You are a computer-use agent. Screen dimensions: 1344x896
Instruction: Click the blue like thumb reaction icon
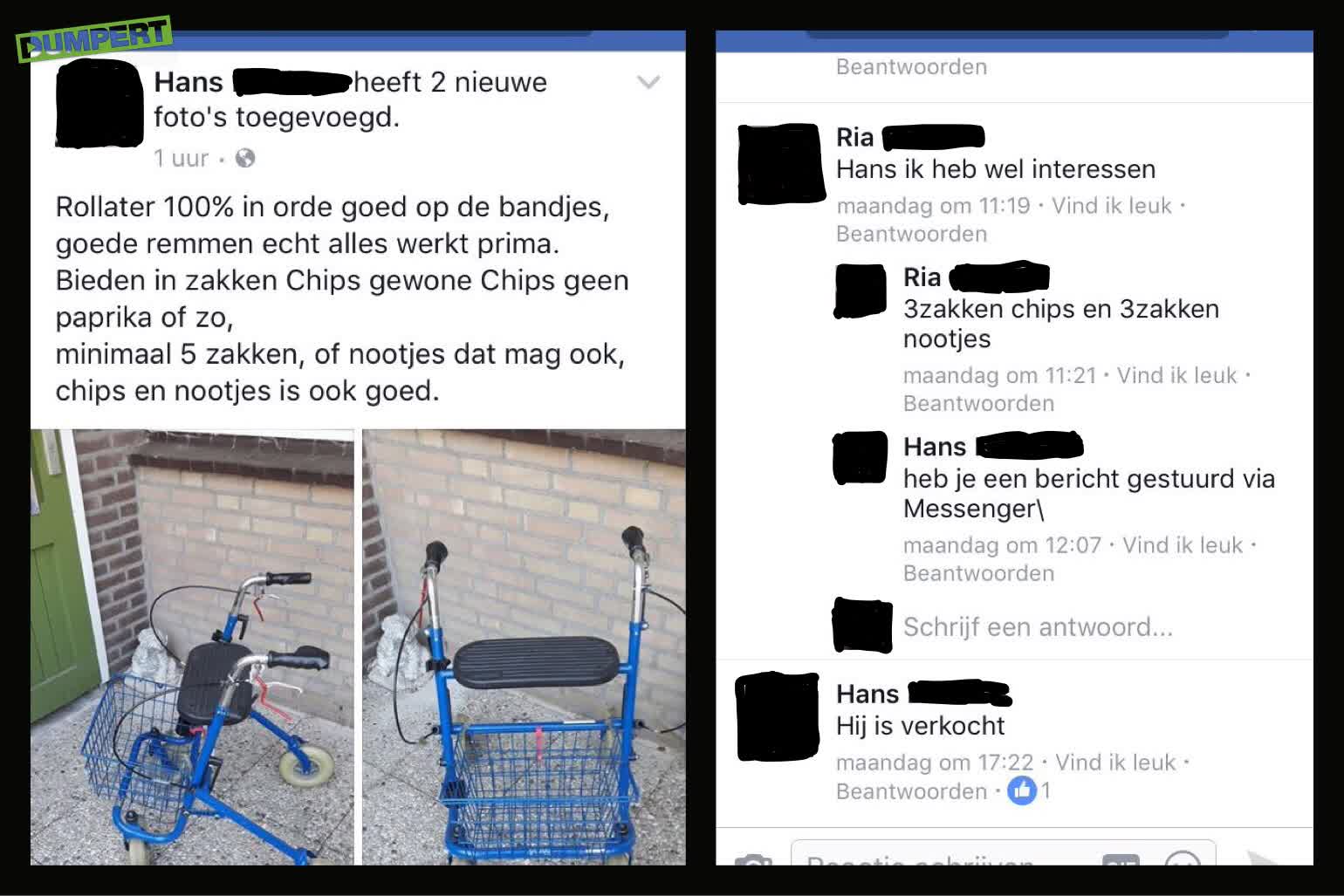click(x=1021, y=790)
